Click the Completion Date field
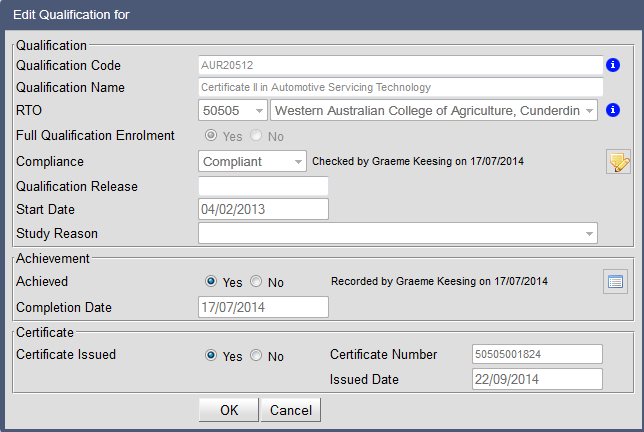Screen dimensions: 644x432 pyautogui.click(x=263, y=307)
